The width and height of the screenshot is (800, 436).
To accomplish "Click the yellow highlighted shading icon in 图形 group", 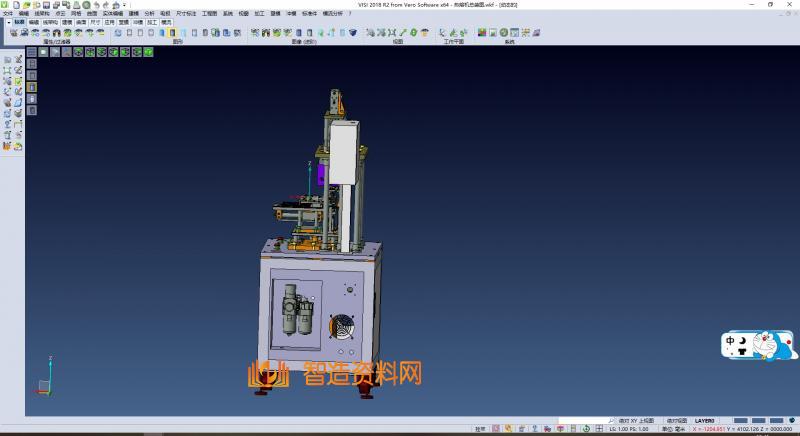I will coord(172,33).
